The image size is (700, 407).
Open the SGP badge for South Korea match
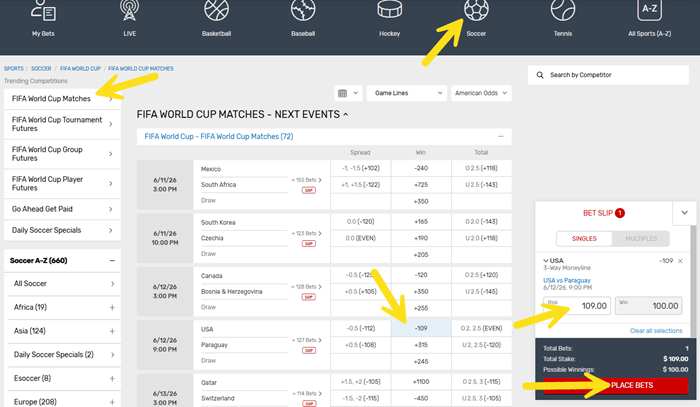(x=308, y=244)
